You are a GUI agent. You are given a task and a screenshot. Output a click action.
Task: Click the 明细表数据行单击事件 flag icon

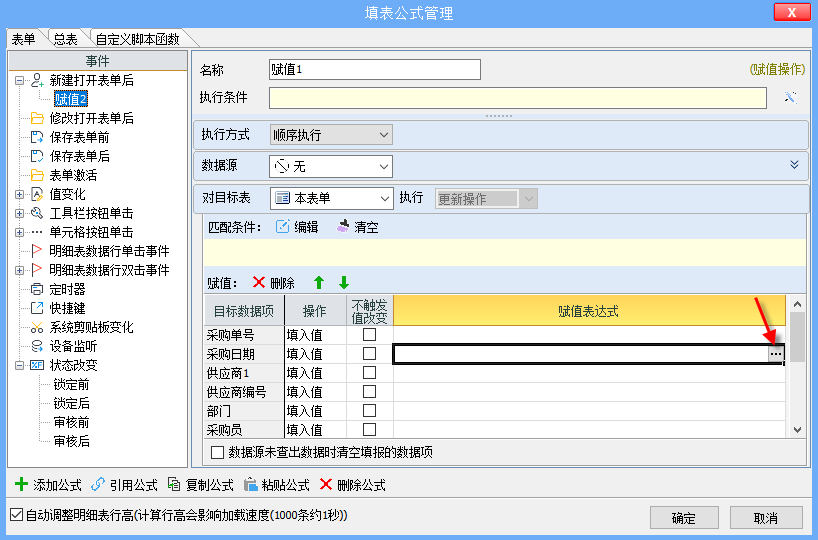[37, 251]
